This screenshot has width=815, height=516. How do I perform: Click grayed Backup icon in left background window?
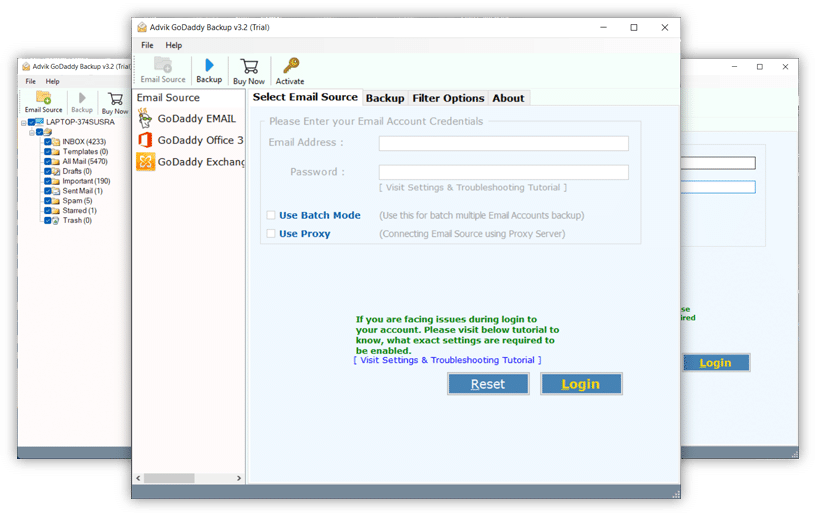82,98
